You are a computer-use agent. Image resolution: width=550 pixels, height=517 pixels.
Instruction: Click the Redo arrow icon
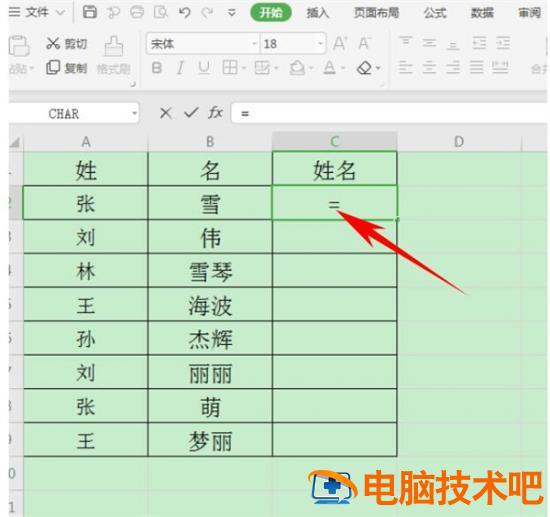207,13
